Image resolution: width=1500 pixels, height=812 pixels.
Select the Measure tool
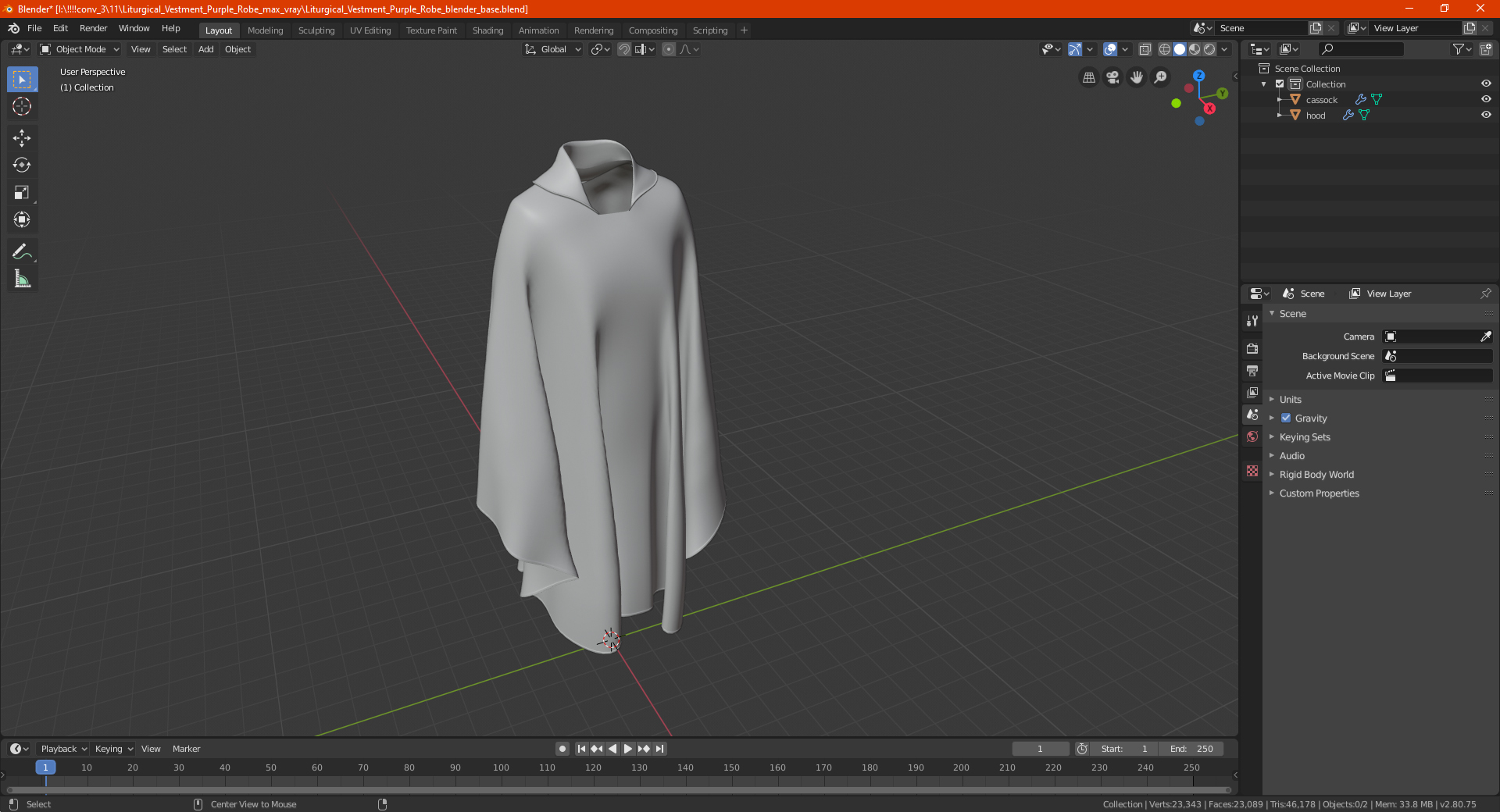pos(22,279)
